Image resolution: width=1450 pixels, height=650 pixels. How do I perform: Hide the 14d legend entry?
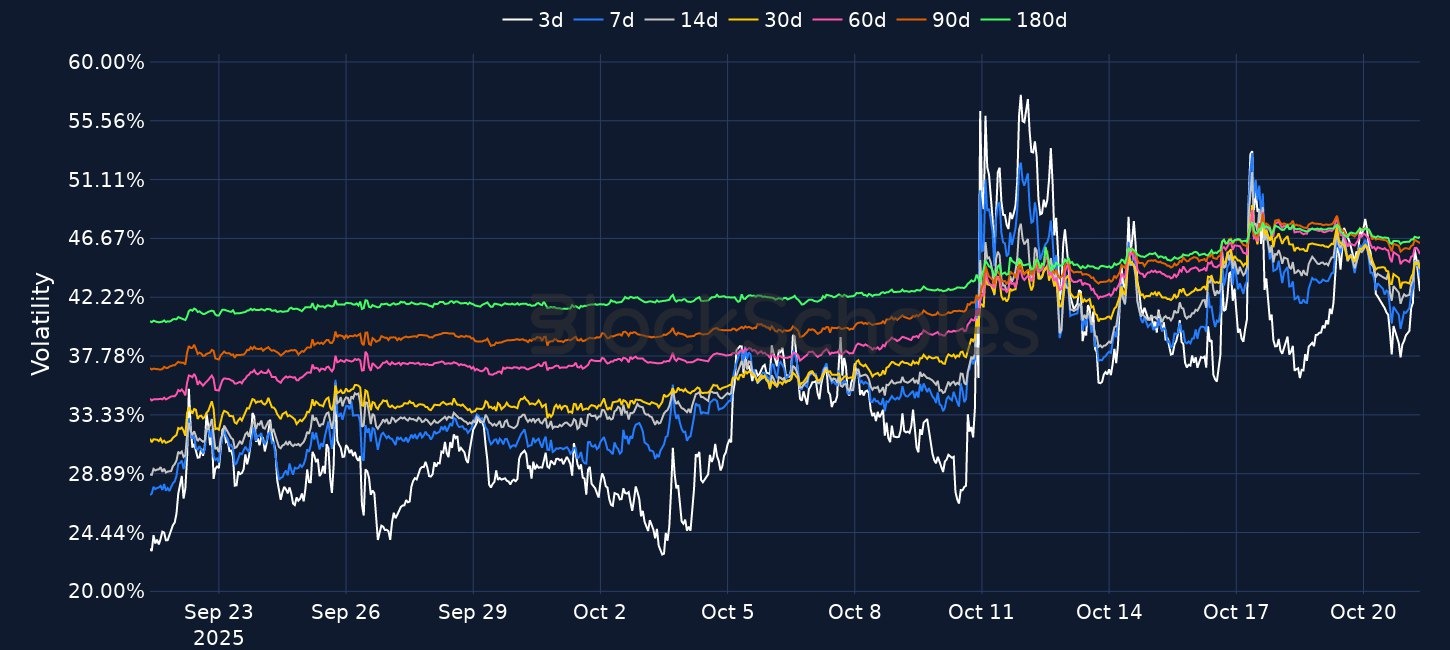coord(681,20)
